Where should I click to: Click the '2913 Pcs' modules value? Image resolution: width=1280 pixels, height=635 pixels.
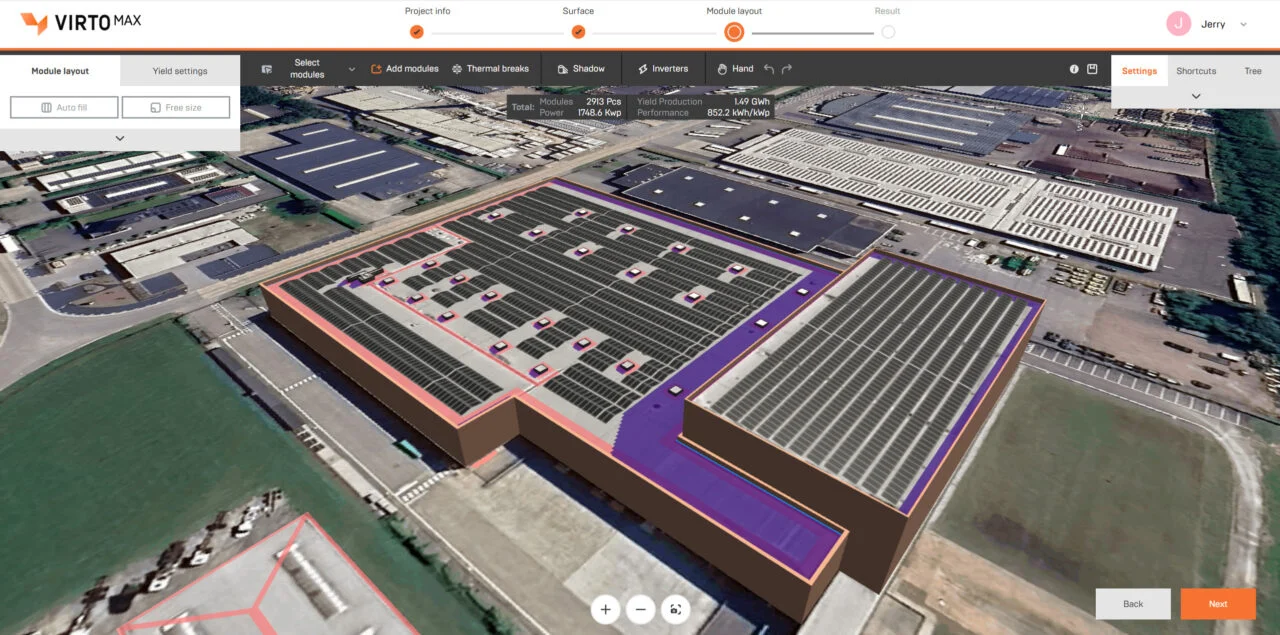pos(603,102)
